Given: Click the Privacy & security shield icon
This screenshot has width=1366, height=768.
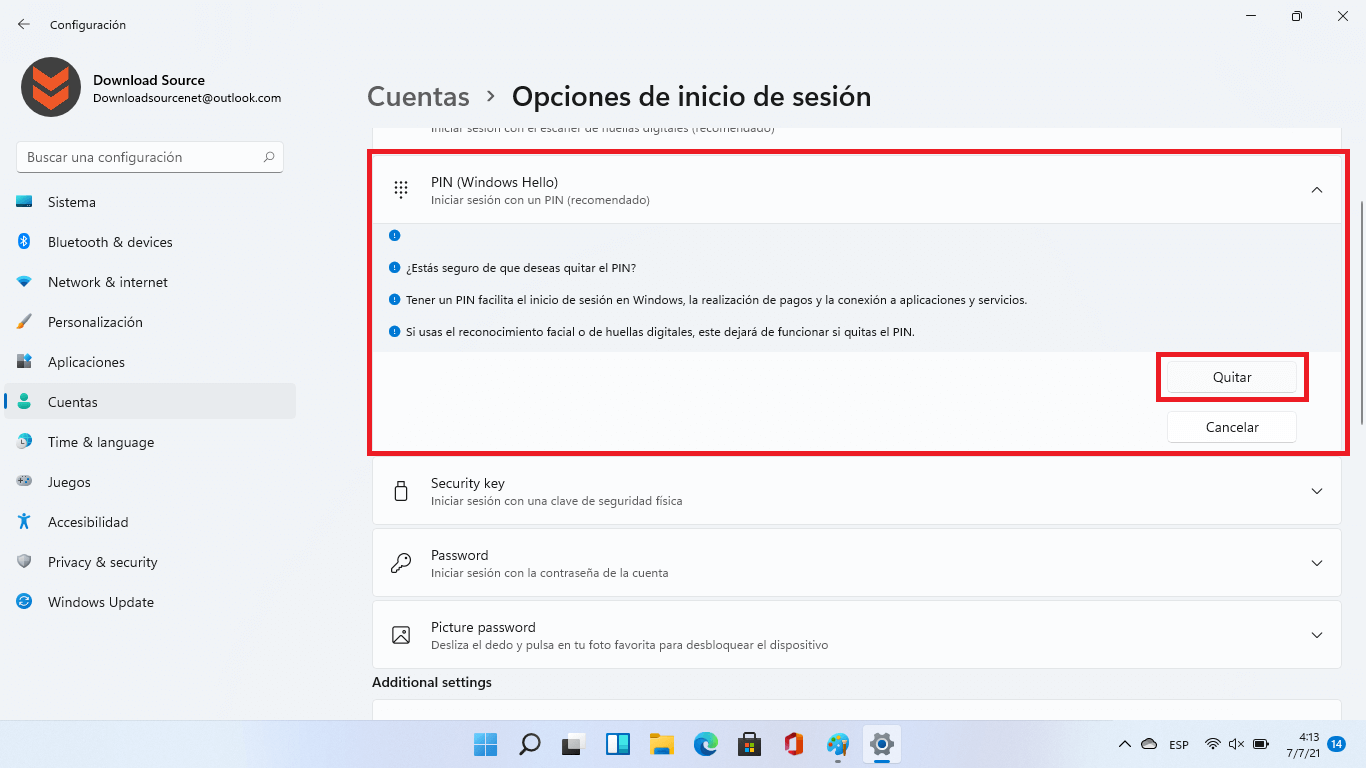Looking at the screenshot, I should (x=24, y=562).
